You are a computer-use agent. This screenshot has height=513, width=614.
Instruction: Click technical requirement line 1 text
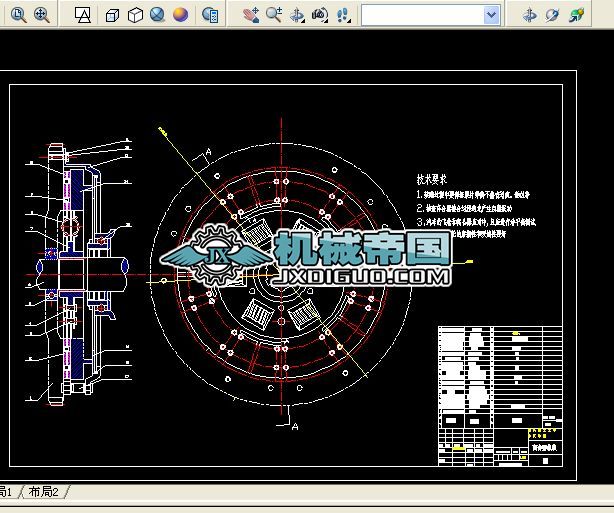tap(473, 194)
